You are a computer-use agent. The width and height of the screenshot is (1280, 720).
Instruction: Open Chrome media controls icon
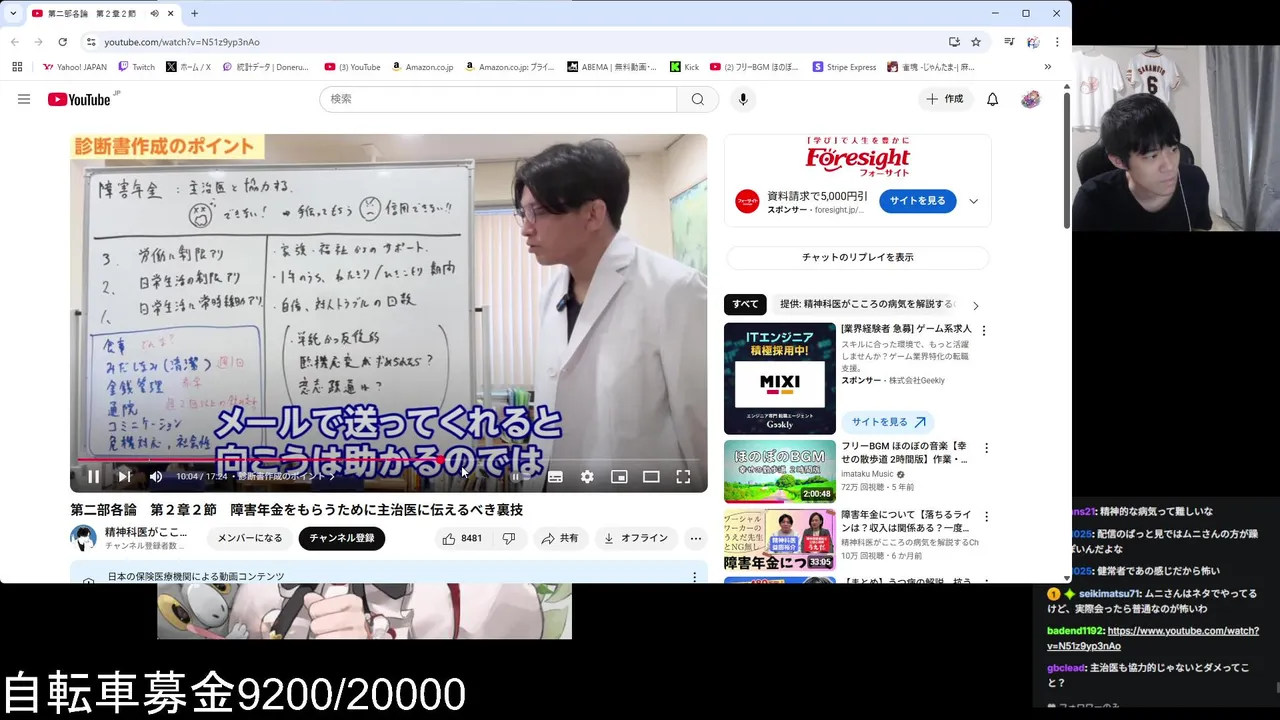coord(1009,42)
